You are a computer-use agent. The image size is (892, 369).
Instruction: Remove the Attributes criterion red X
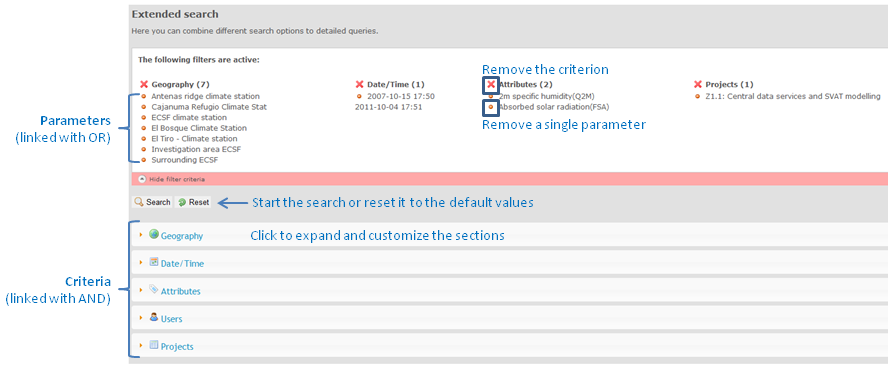tap(491, 84)
